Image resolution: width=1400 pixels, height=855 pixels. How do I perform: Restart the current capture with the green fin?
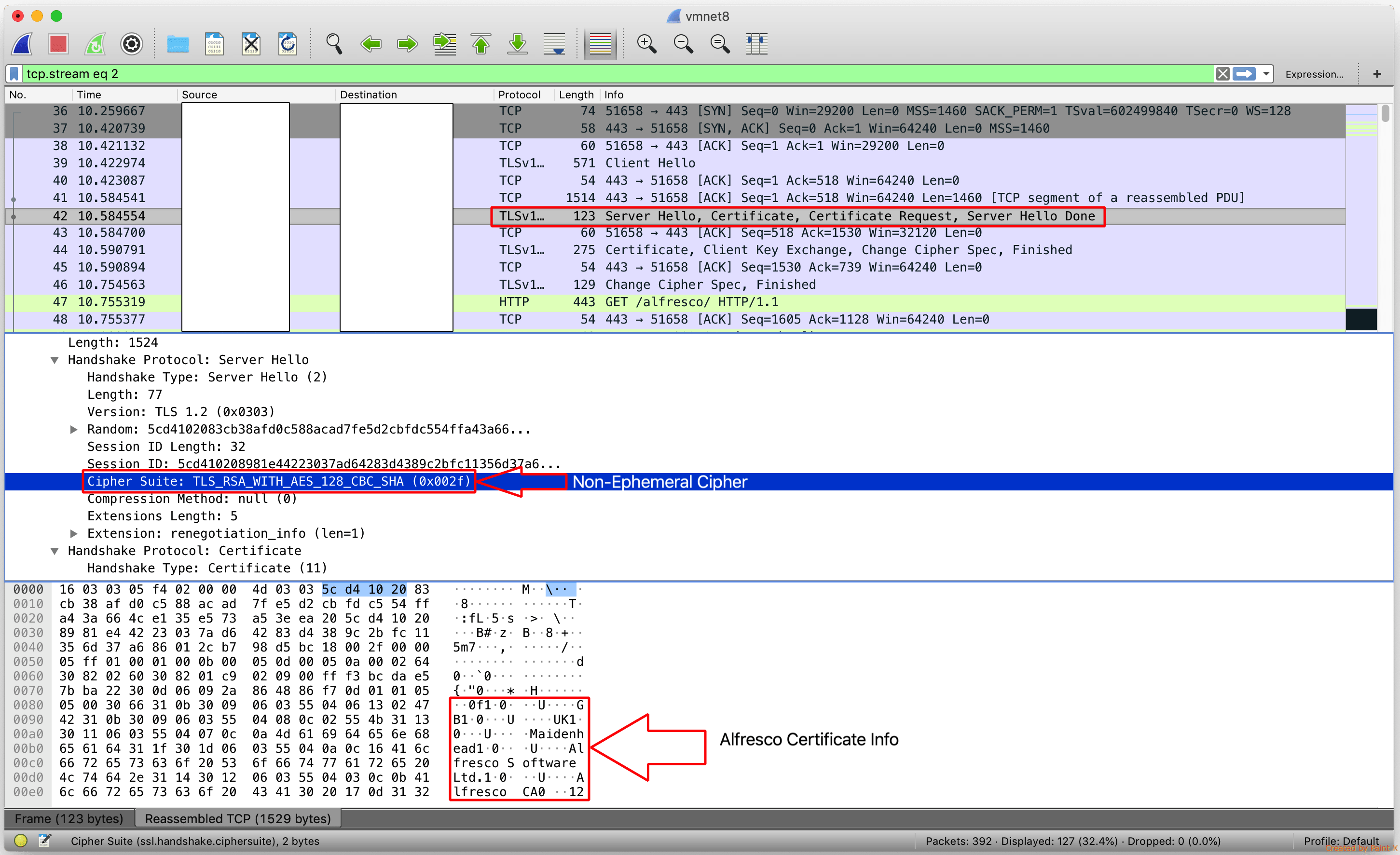tap(95, 44)
